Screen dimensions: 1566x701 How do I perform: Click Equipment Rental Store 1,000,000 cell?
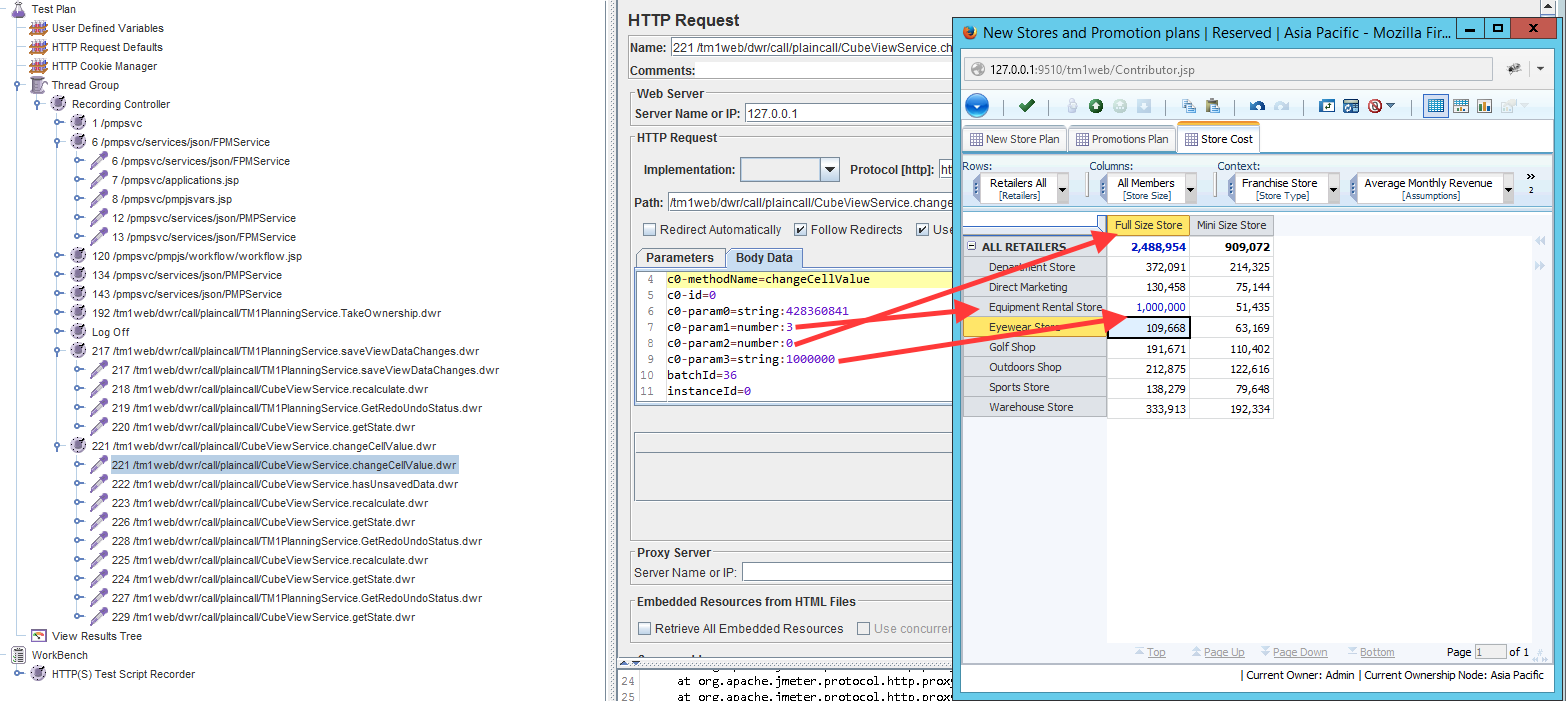[x=1148, y=307]
